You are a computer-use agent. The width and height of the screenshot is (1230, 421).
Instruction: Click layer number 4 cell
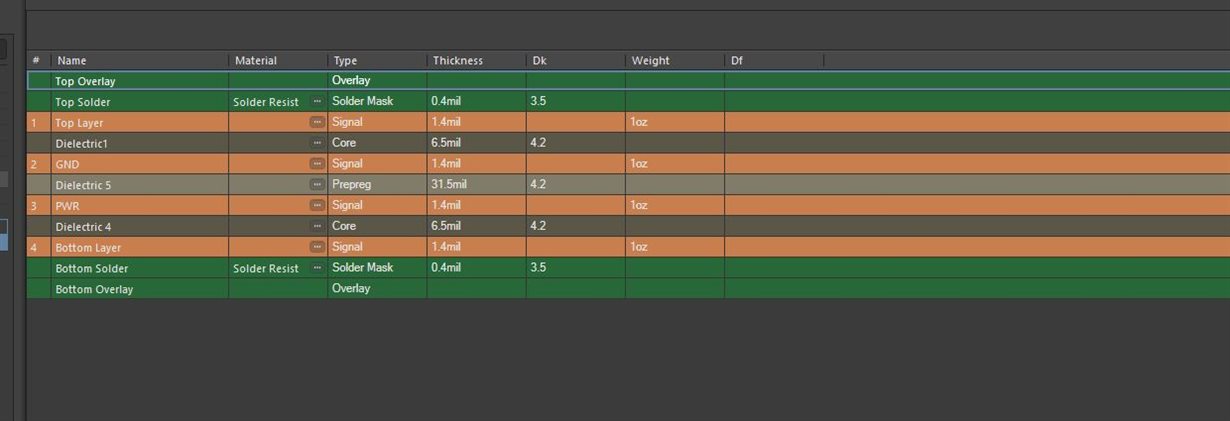pos(38,247)
